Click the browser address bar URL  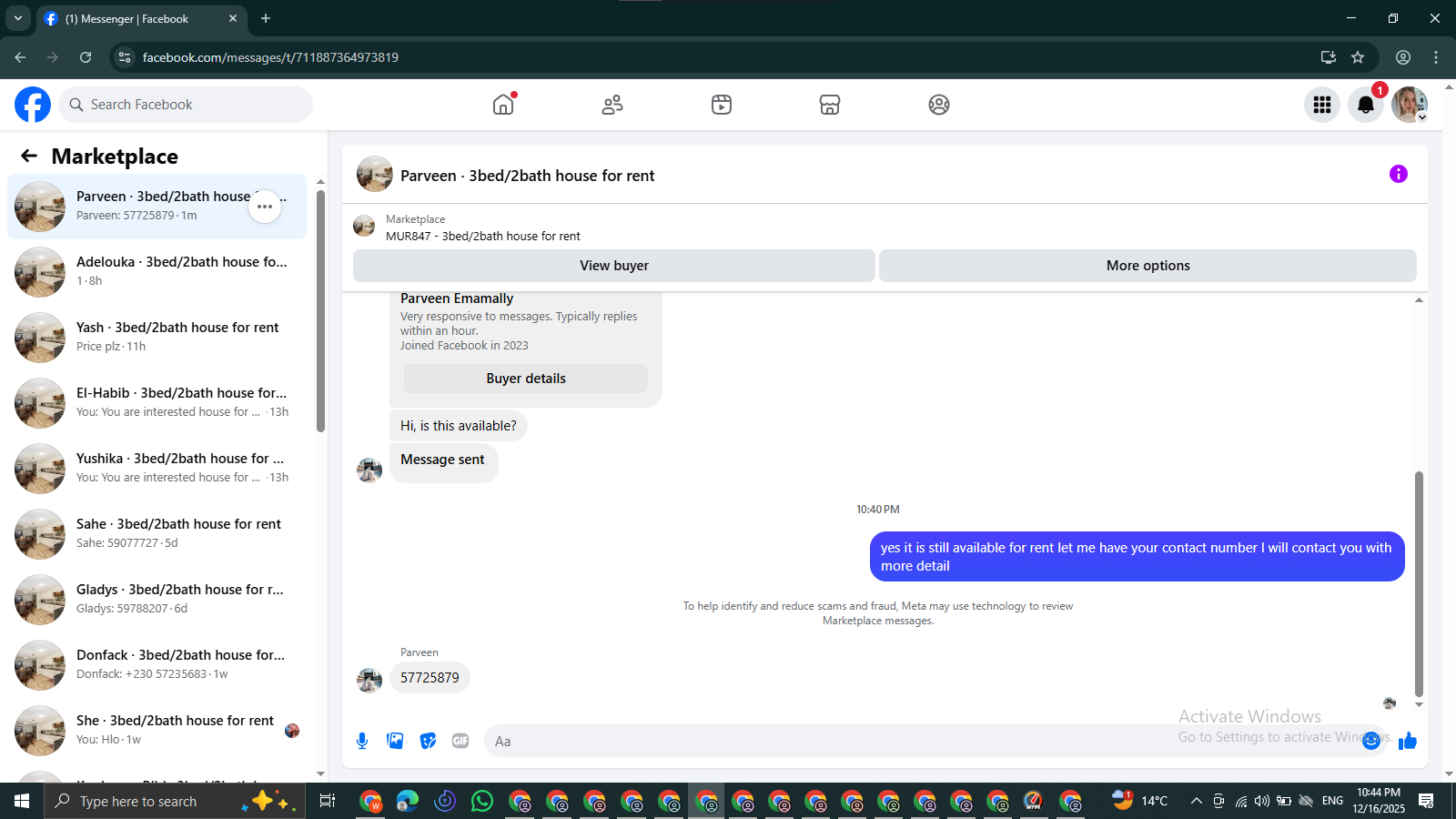click(270, 57)
